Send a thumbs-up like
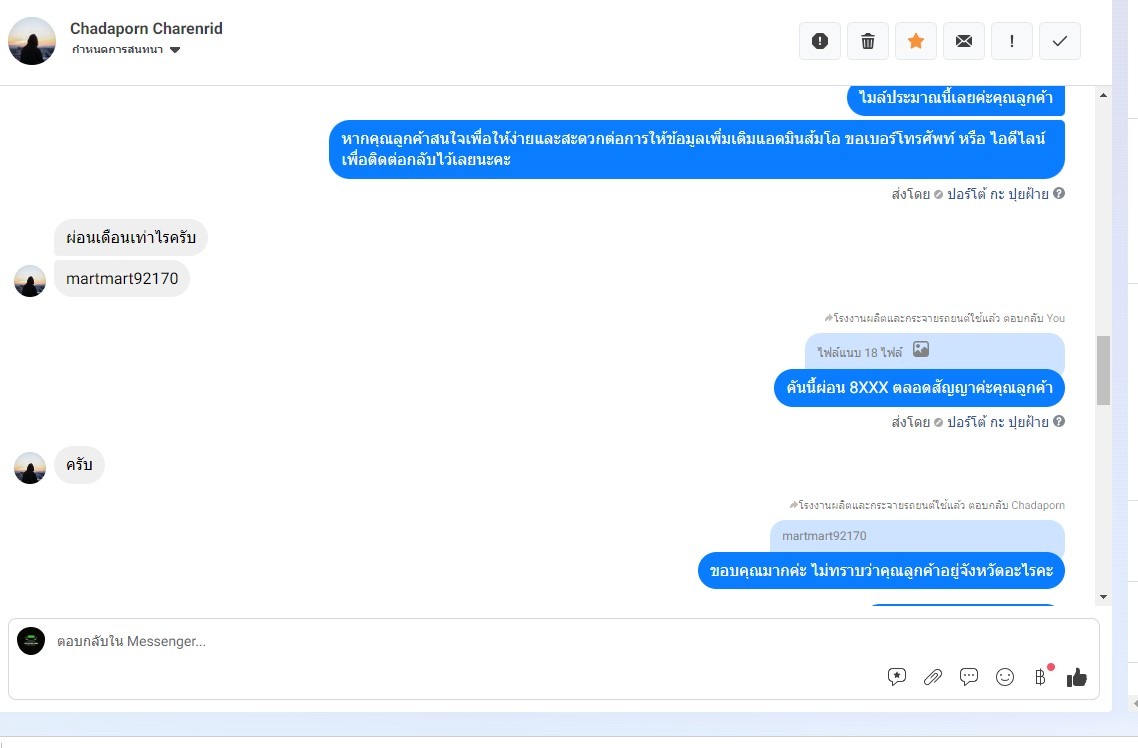This screenshot has width=1138, height=748. pyautogui.click(x=1077, y=677)
